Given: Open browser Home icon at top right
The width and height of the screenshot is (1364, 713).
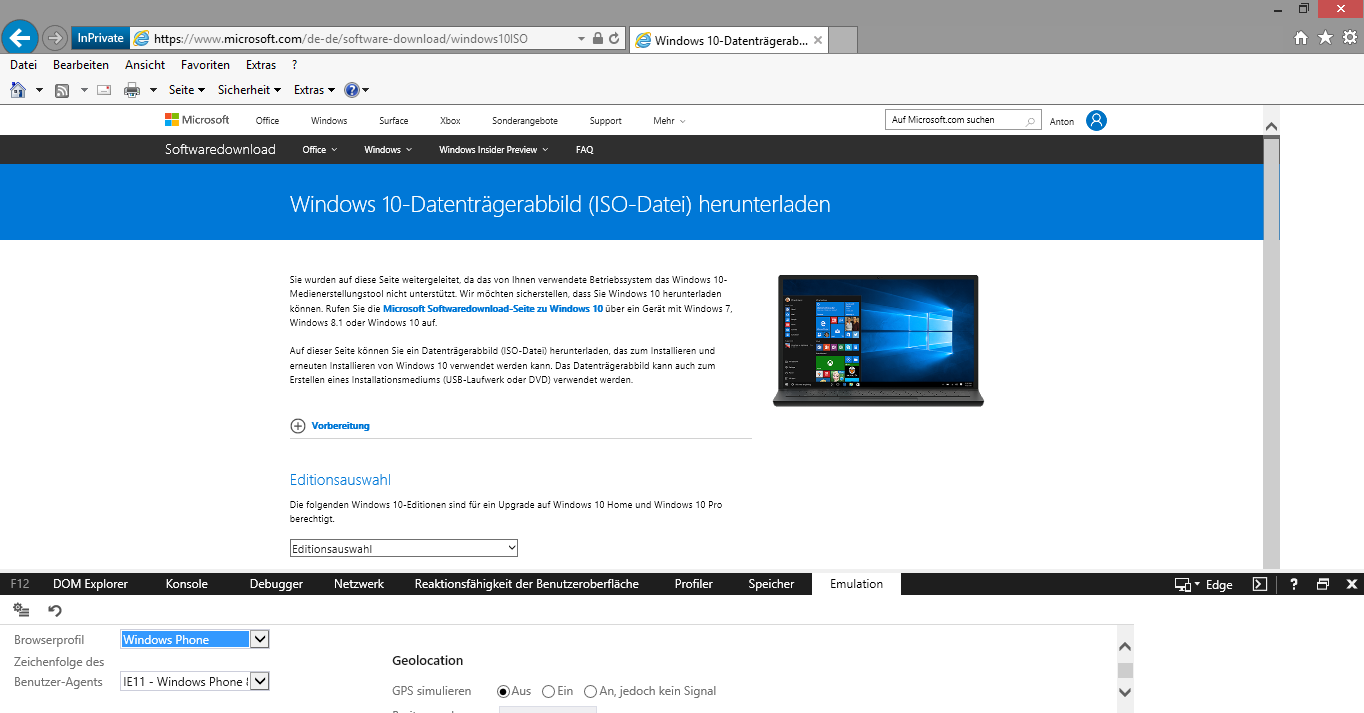Looking at the screenshot, I should pyautogui.click(x=1301, y=38).
